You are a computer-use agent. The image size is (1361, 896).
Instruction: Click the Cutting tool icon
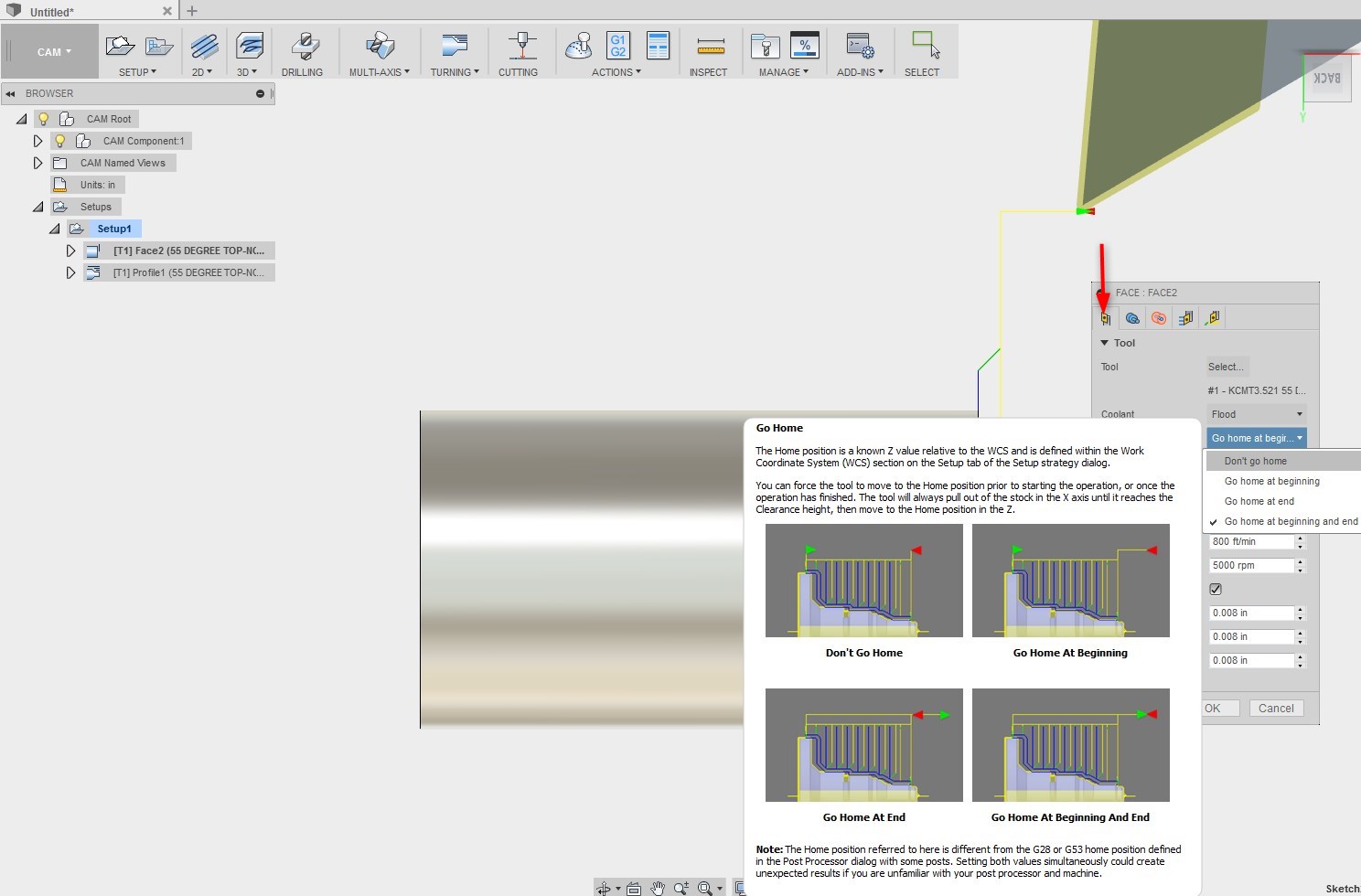click(x=521, y=46)
